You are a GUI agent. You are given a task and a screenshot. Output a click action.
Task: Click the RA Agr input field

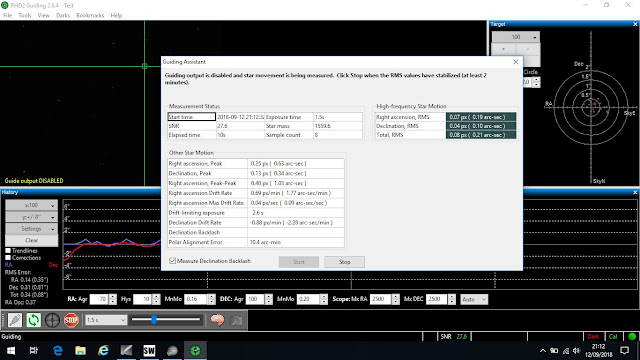[x=99, y=299]
